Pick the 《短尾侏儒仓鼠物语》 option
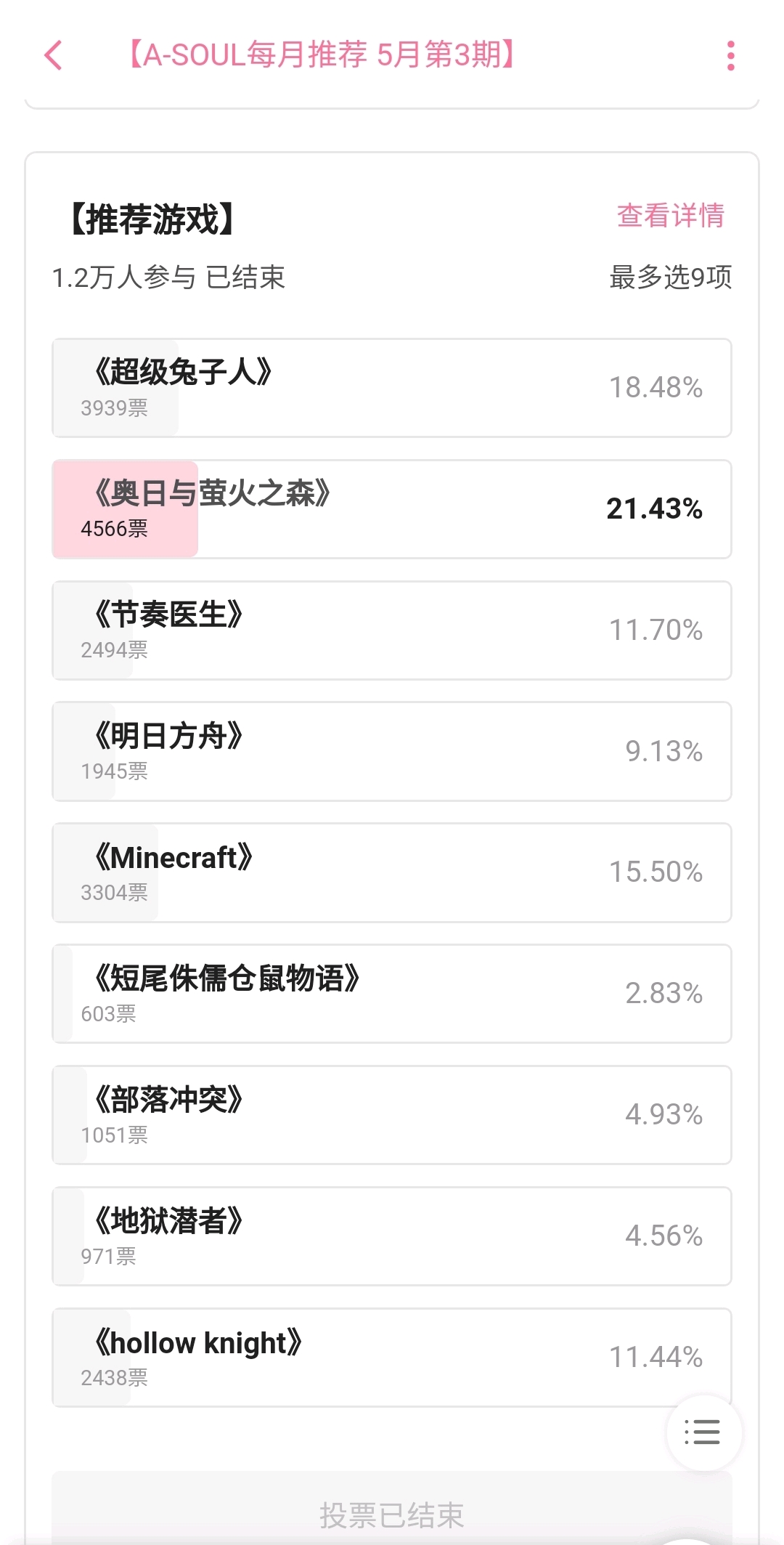Screen dimensions: 784x1545 coord(392,994)
